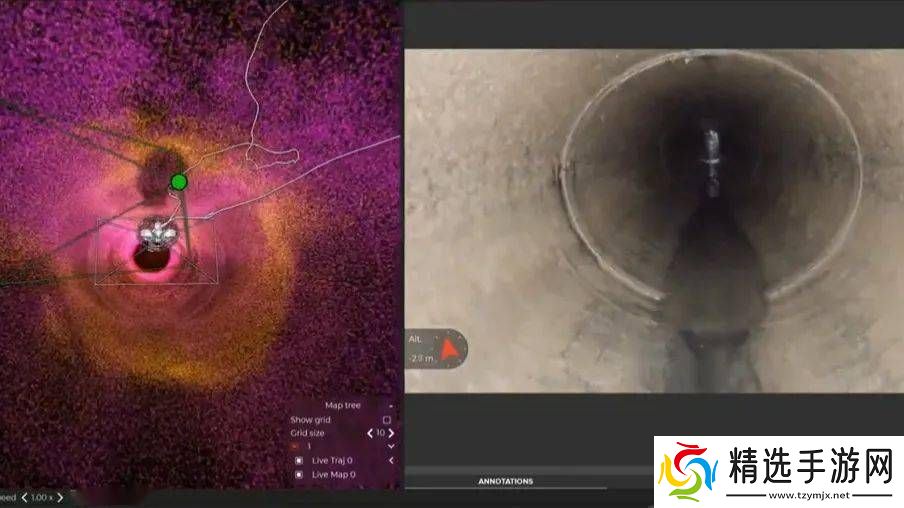904x508 pixels.
Task: Click the red heading arrow indicator
Action: (451, 348)
